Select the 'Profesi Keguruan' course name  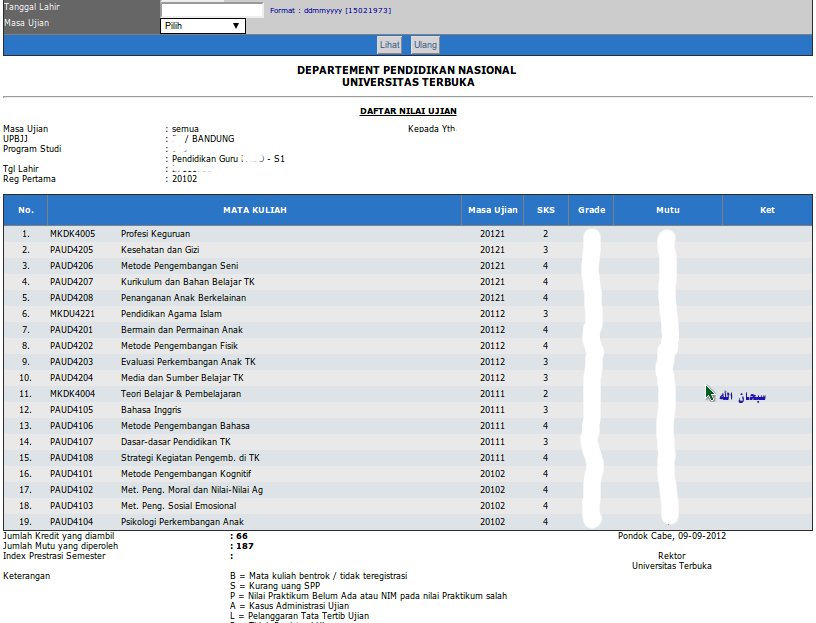[156, 234]
